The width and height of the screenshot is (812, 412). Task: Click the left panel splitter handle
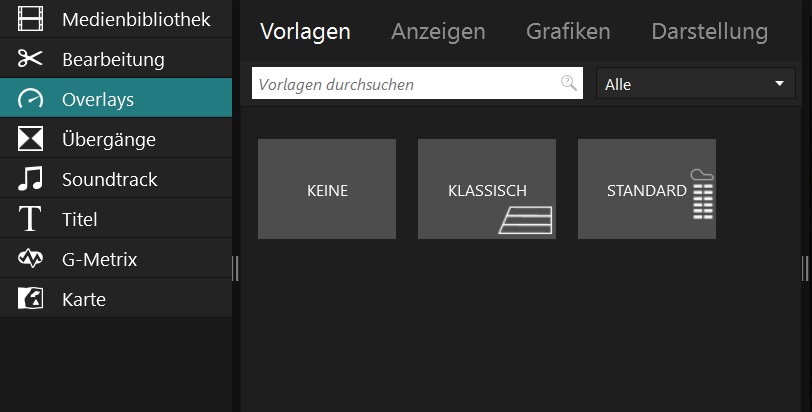coord(236,269)
